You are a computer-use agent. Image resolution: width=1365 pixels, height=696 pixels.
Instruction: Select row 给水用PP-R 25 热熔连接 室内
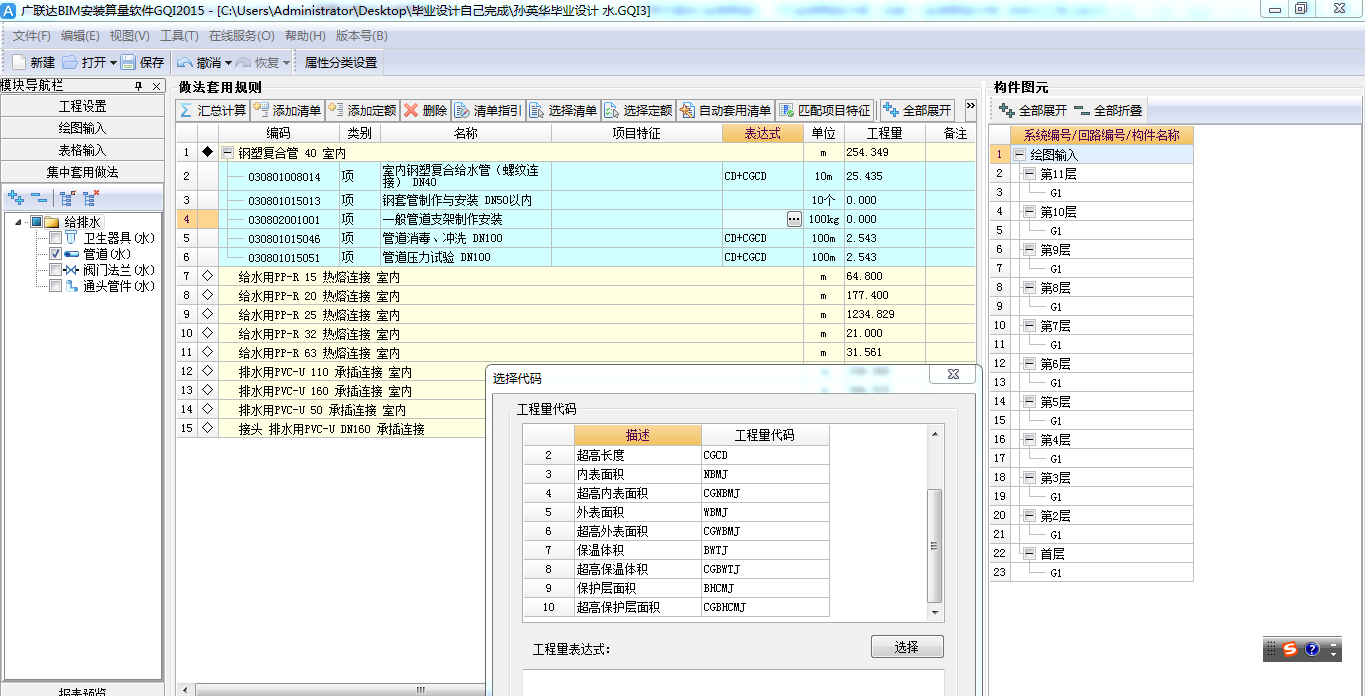(576, 314)
